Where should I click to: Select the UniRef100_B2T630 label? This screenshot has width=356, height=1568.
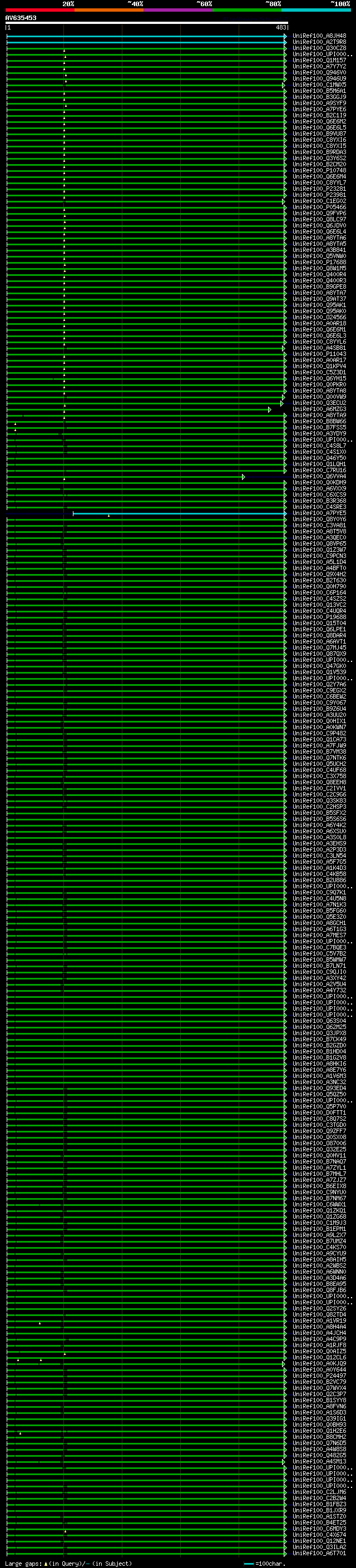tap(319, 580)
